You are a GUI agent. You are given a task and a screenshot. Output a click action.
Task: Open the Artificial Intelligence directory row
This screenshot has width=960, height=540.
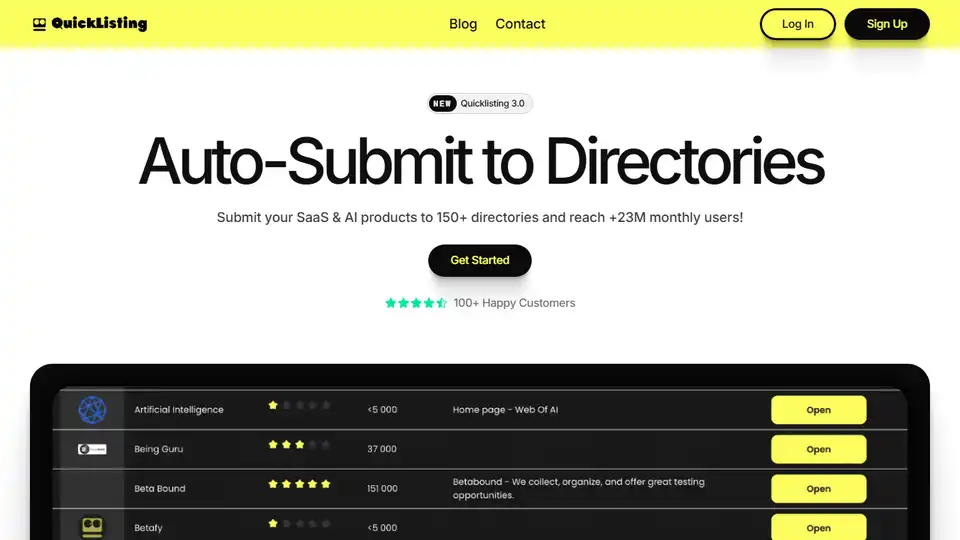point(818,410)
